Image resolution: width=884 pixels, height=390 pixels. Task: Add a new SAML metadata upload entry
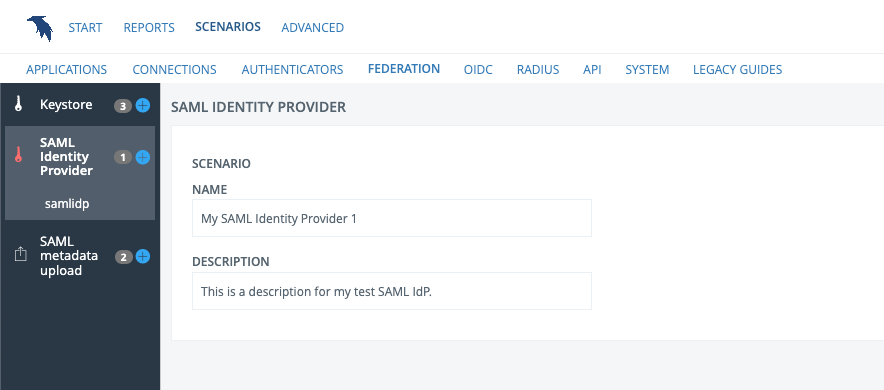pos(143,257)
